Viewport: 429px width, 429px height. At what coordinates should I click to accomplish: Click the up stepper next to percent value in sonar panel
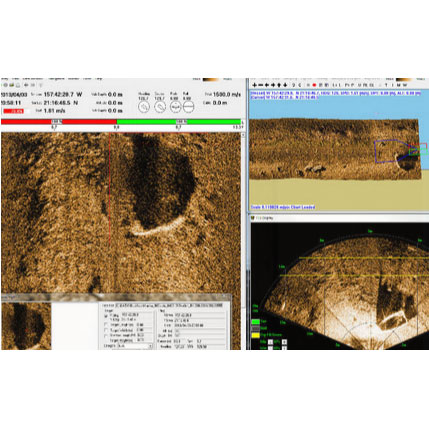[284, 342]
